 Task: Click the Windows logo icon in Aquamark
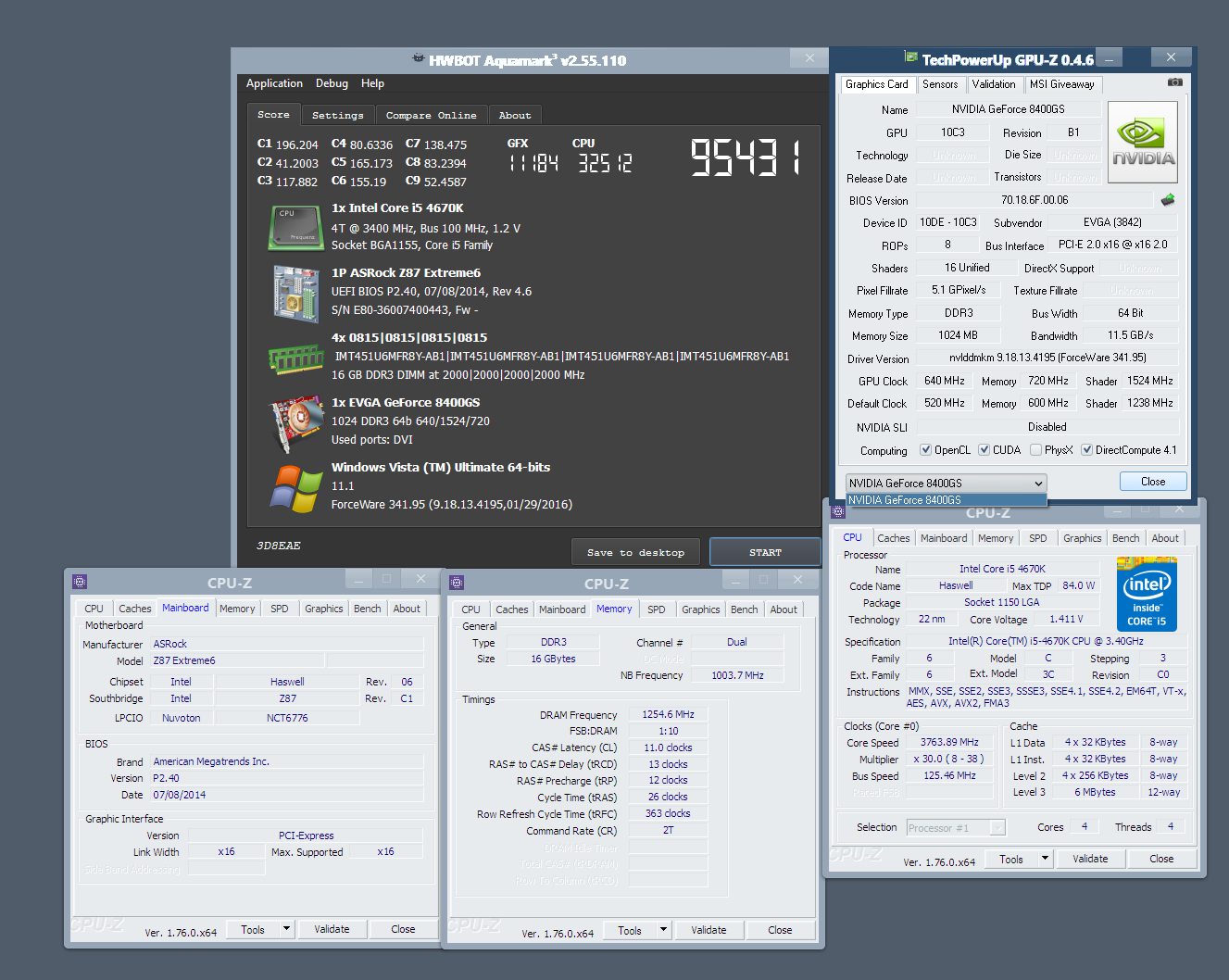coord(295,488)
